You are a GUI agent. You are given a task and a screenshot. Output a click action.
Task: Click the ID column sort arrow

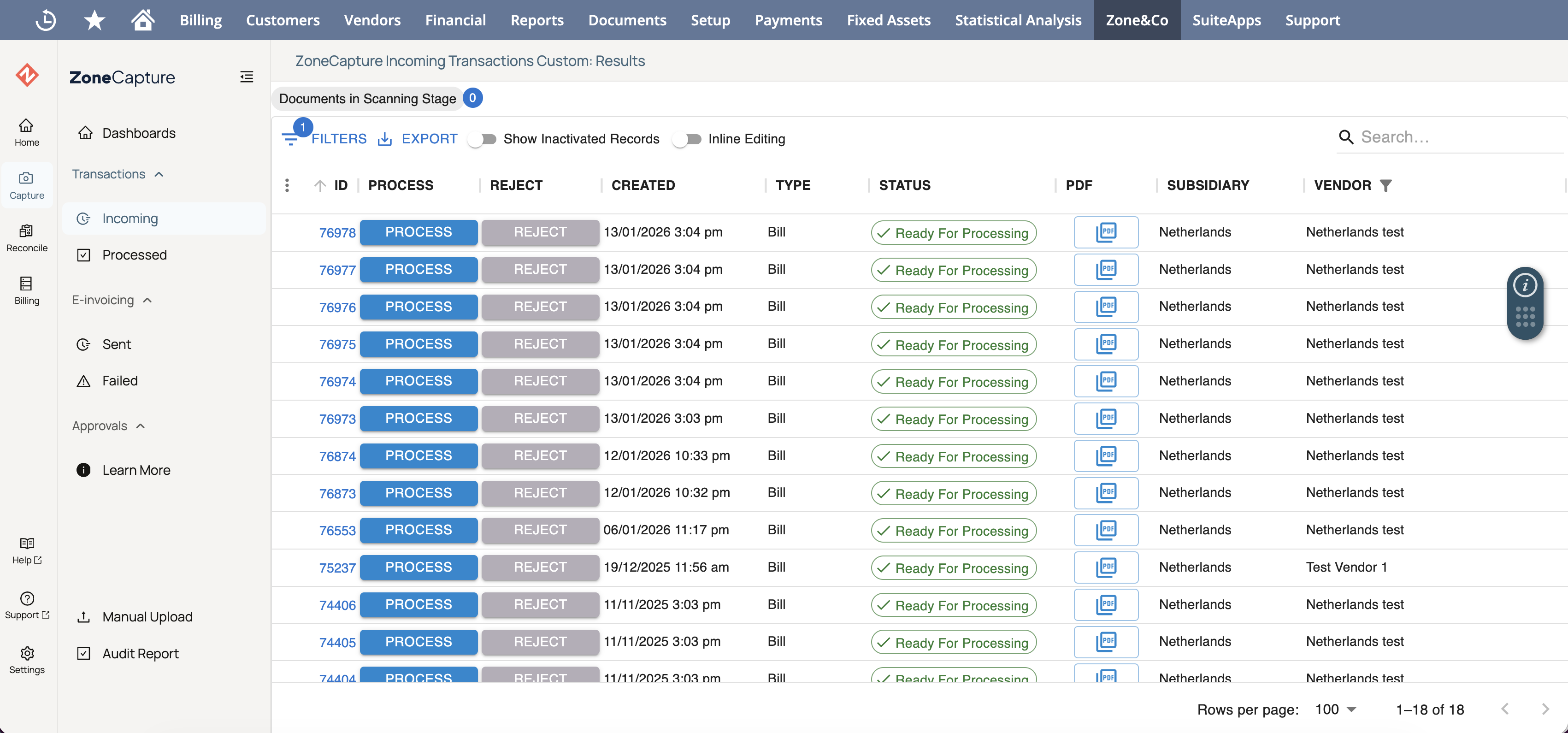coord(321,185)
